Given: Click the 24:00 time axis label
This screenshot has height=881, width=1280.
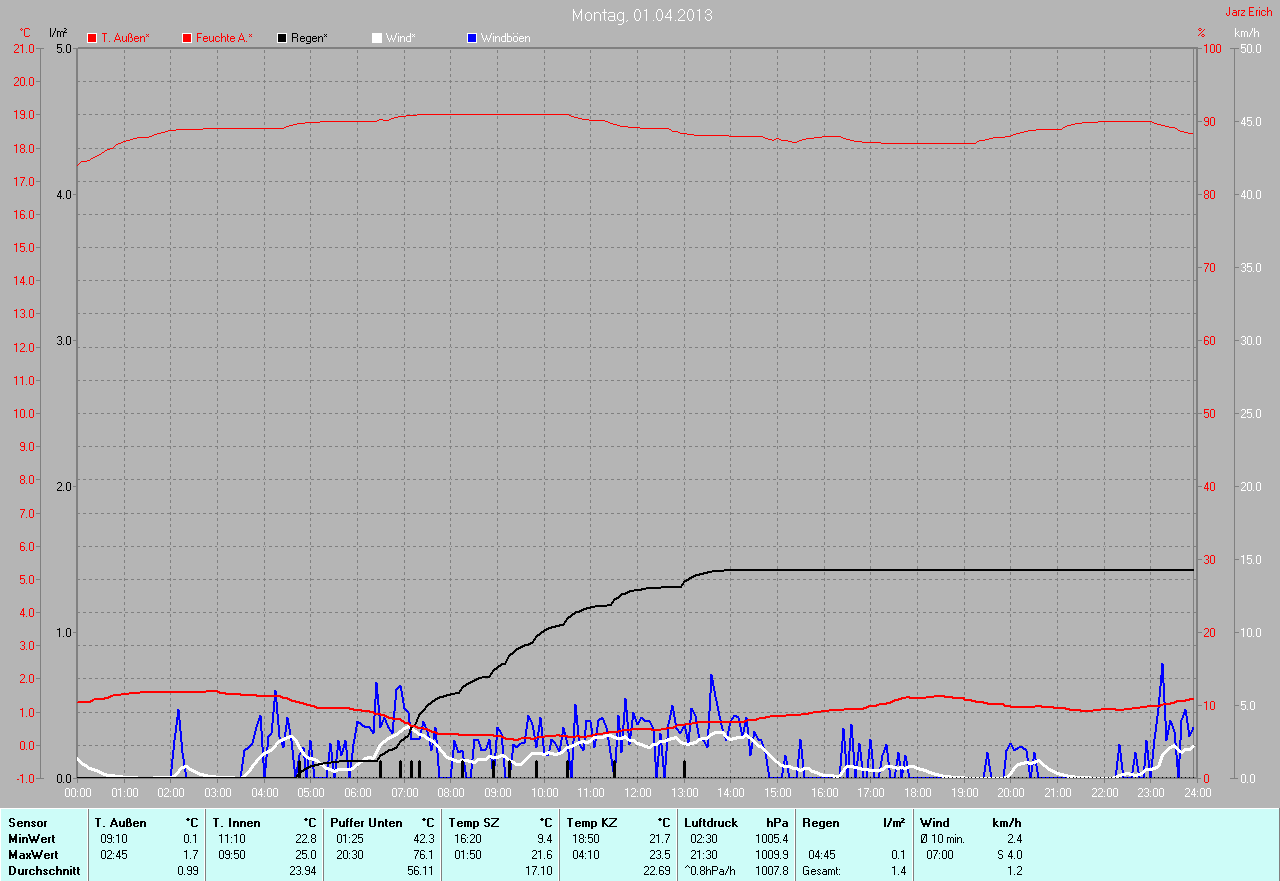Looking at the screenshot, I should pyautogui.click(x=1197, y=793).
